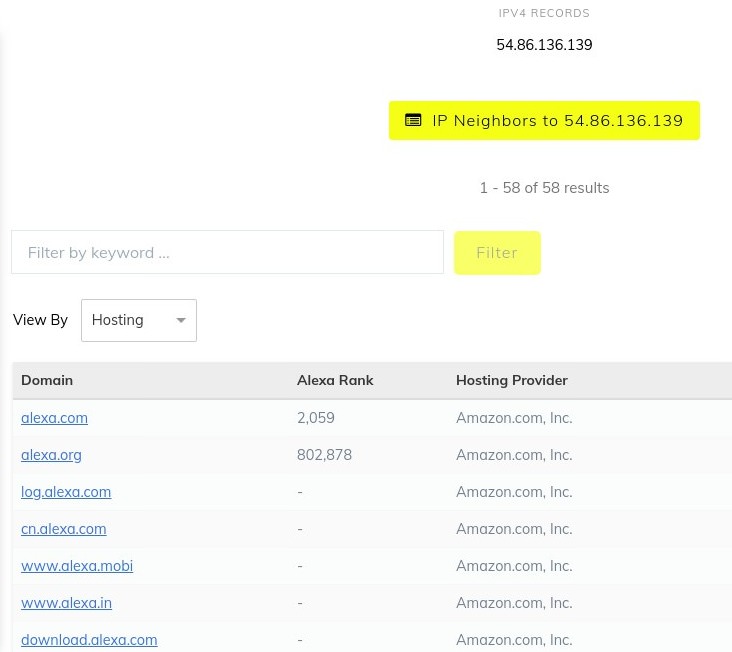Follow the www.alexa.mobi link
The width and height of the screenshot is (732, 652).
[77, 566]
